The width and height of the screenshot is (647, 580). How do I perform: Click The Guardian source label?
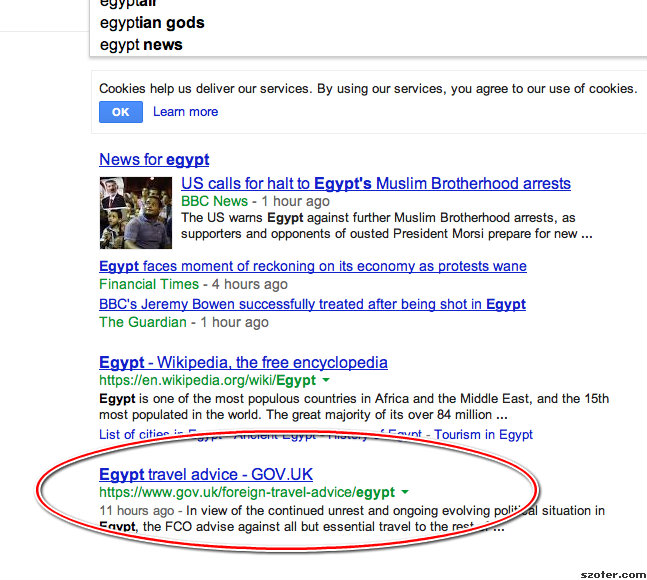tap(143, 322)
